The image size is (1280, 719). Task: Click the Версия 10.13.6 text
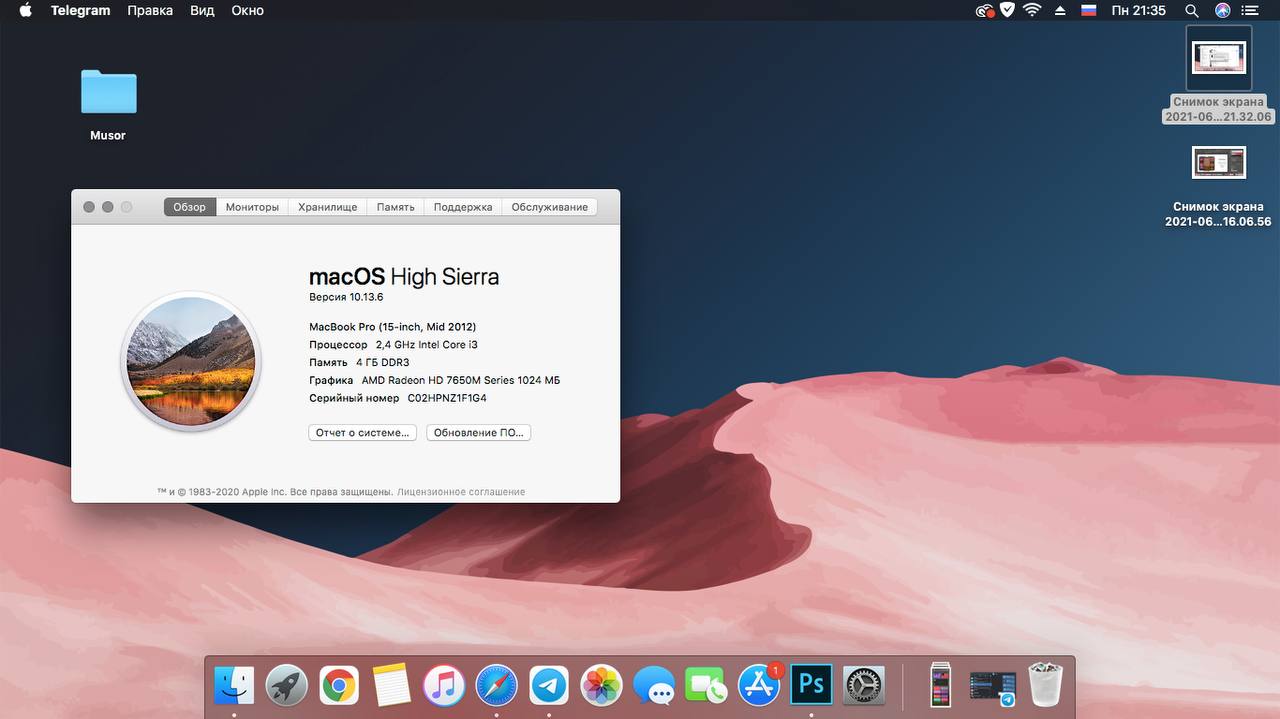(346, 297)
